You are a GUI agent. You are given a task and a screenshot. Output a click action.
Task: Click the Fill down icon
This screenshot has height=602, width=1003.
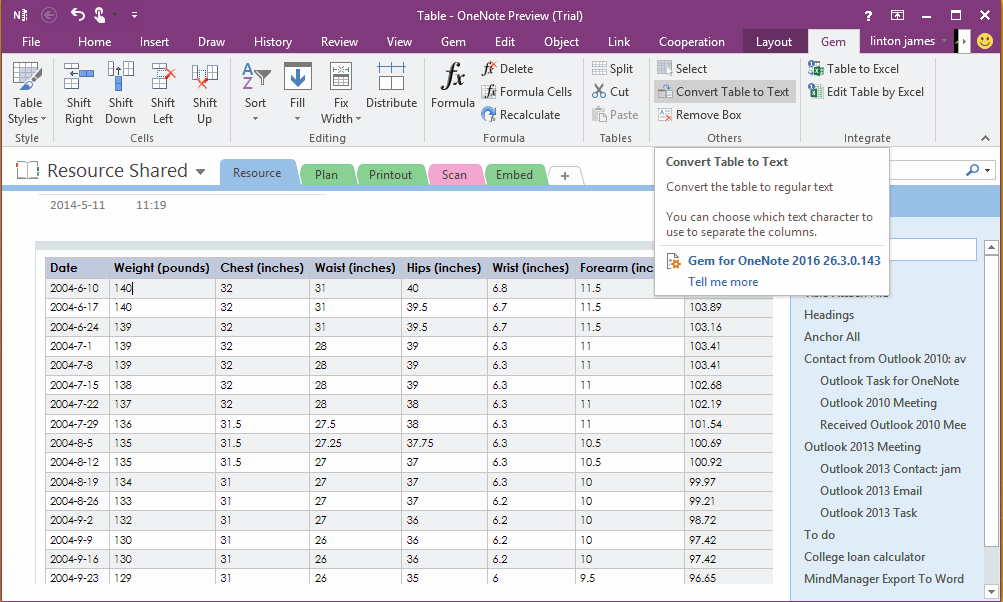[x=297, y=76]
